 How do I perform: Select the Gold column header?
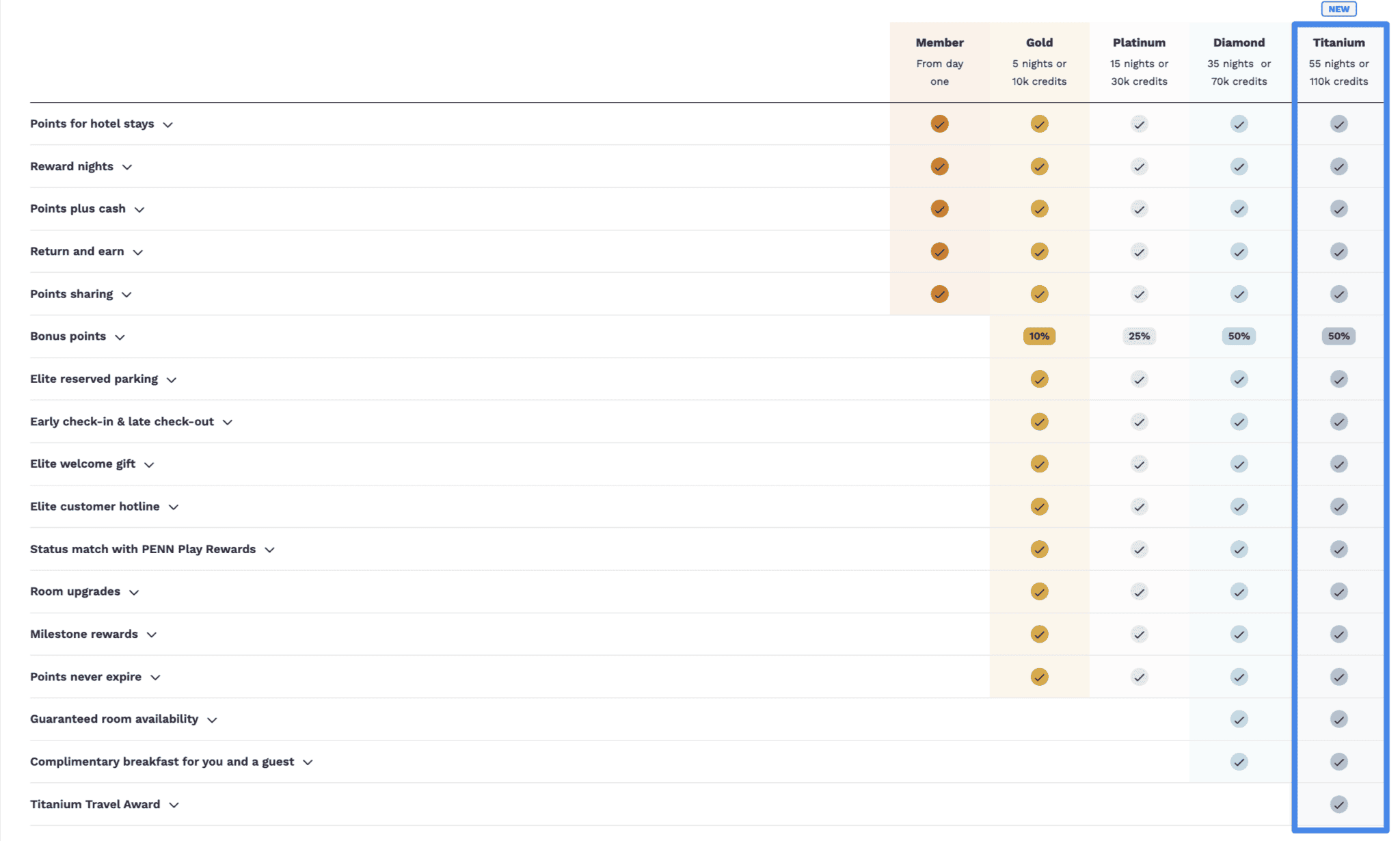click(1038, 42)
